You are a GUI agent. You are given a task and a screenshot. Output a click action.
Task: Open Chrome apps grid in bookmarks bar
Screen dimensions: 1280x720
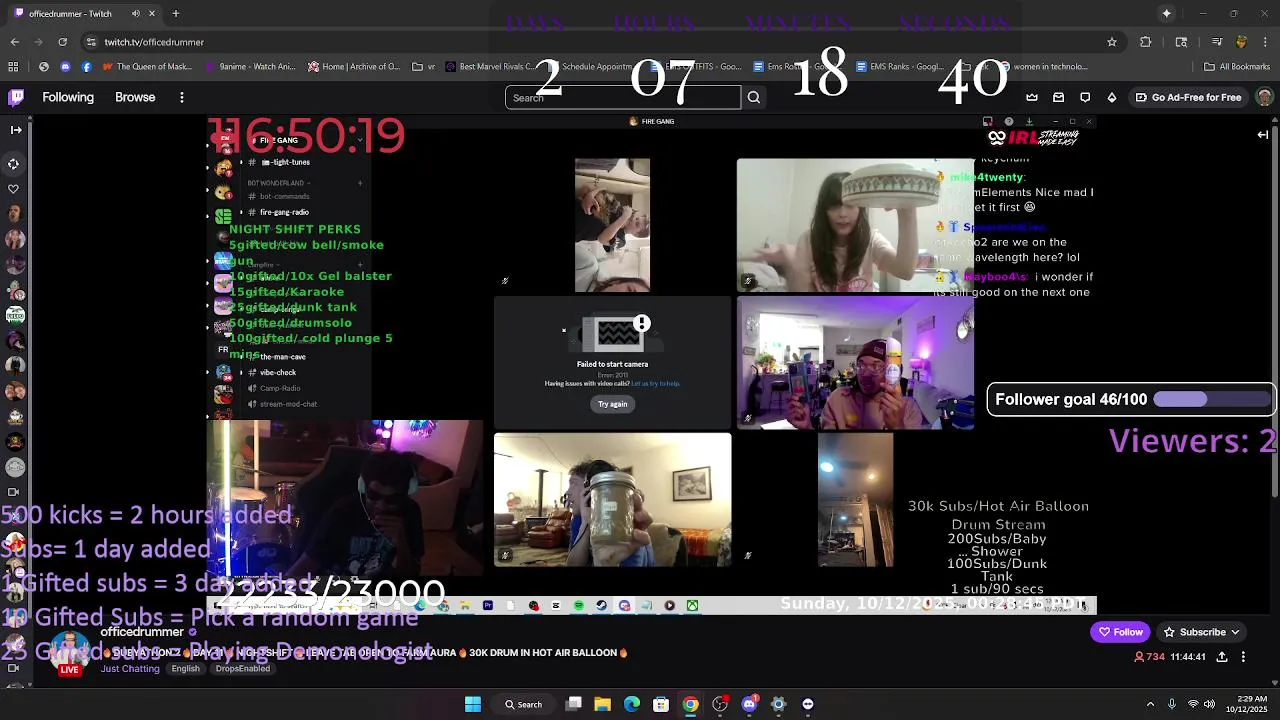coord(13,67)
